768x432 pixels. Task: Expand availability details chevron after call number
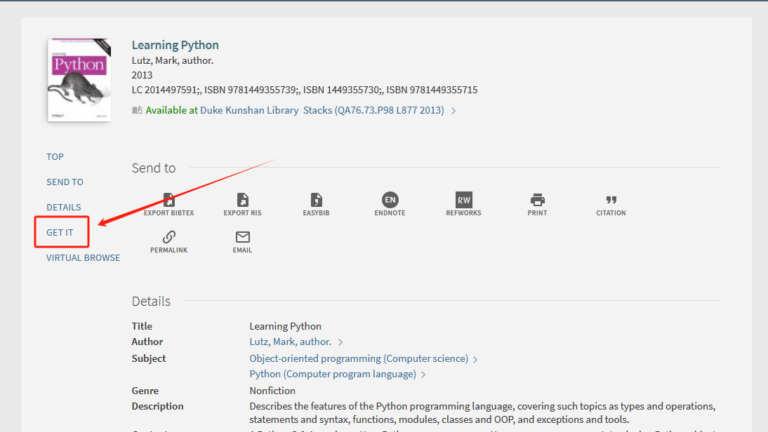(454, 111)
